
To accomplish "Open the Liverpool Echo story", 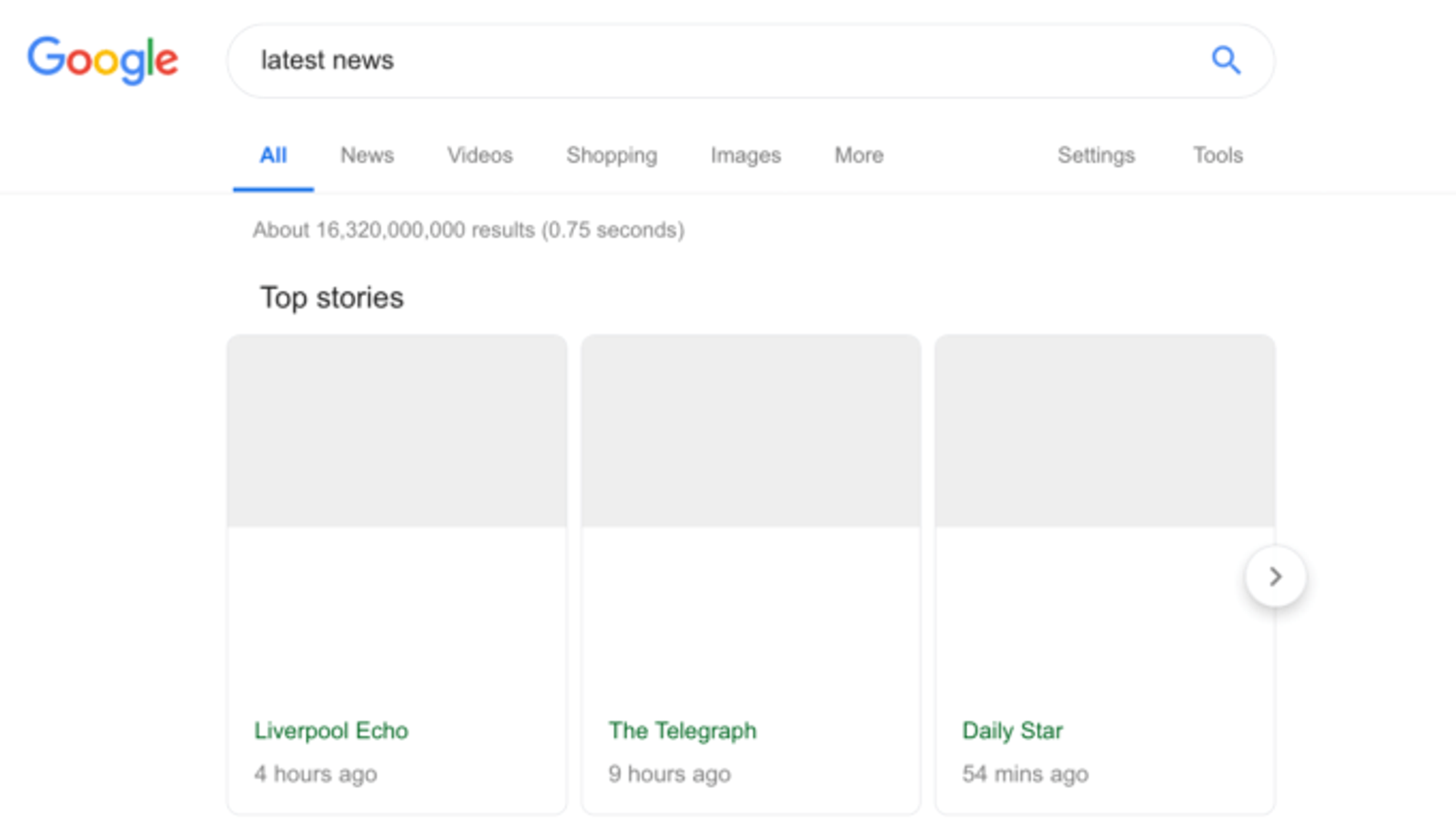I will pos(331,730).
